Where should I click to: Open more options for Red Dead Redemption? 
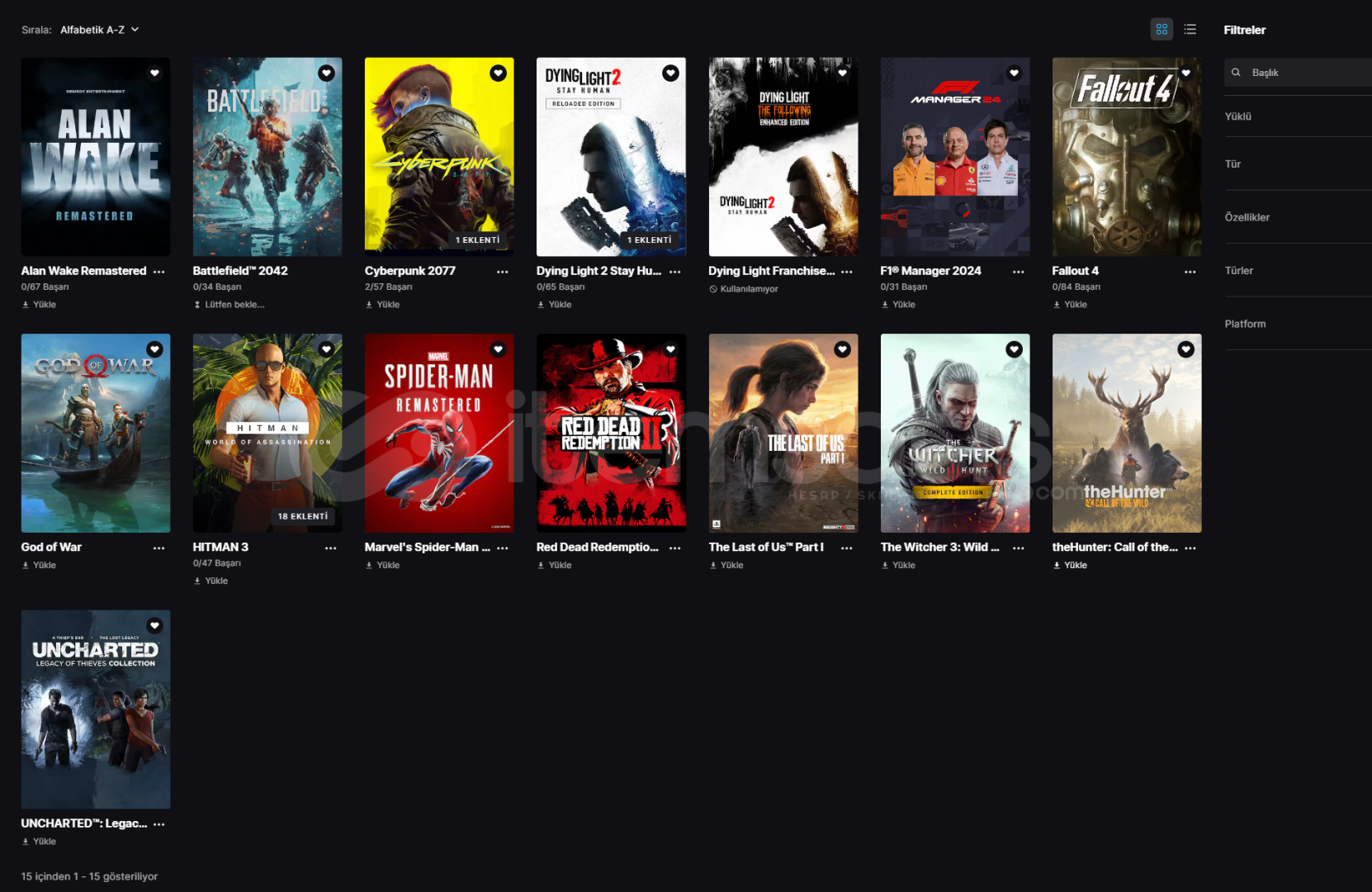(675, 548)
